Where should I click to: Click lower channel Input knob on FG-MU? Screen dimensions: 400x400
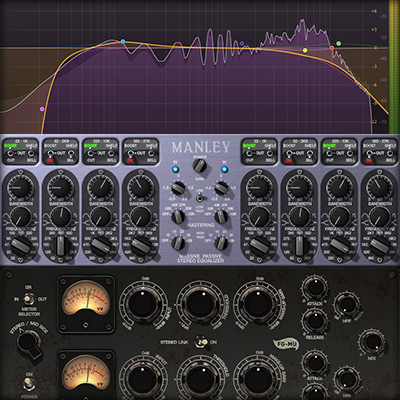click(143, 378)
